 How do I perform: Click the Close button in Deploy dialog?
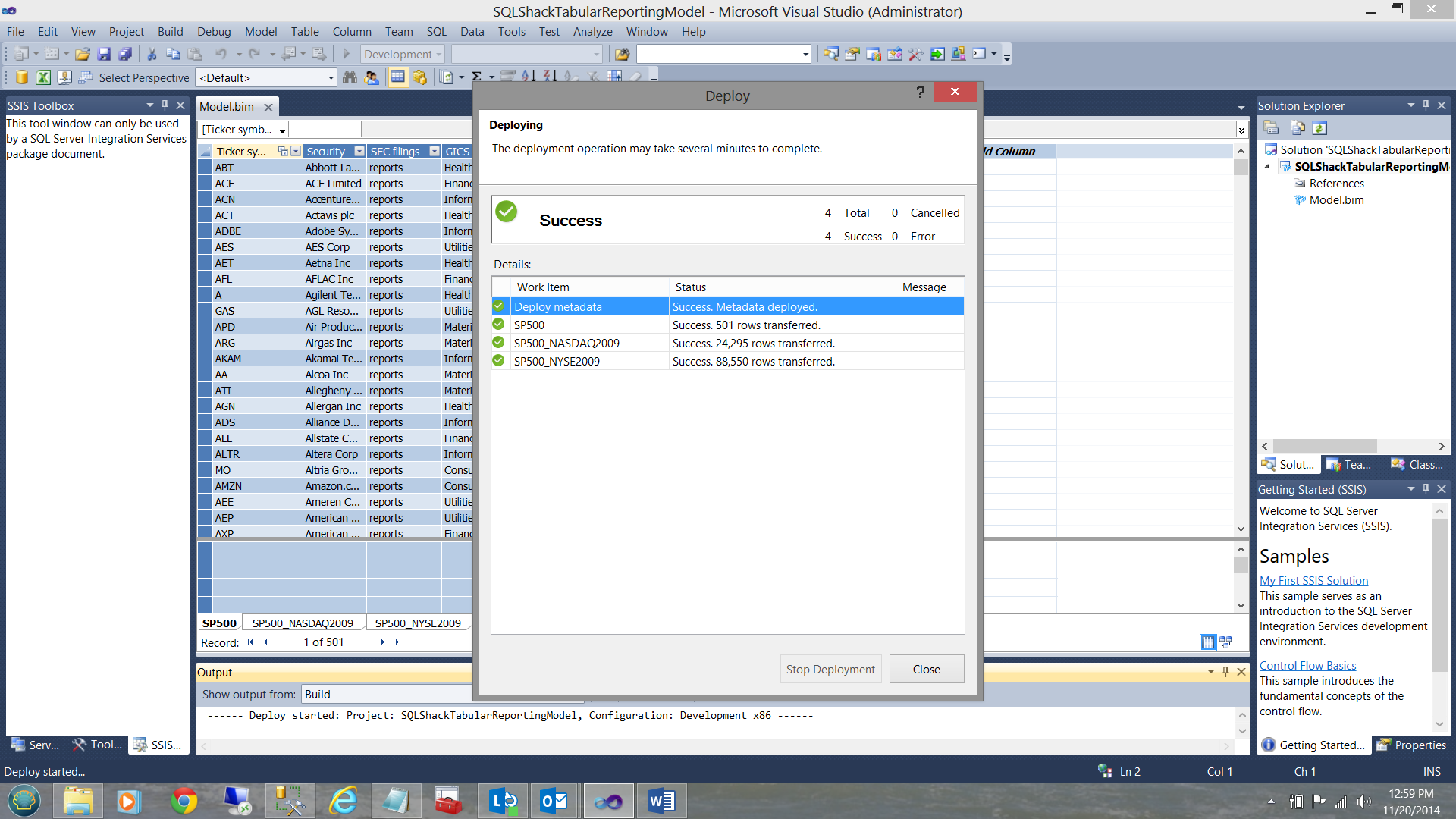click(926, 669)
